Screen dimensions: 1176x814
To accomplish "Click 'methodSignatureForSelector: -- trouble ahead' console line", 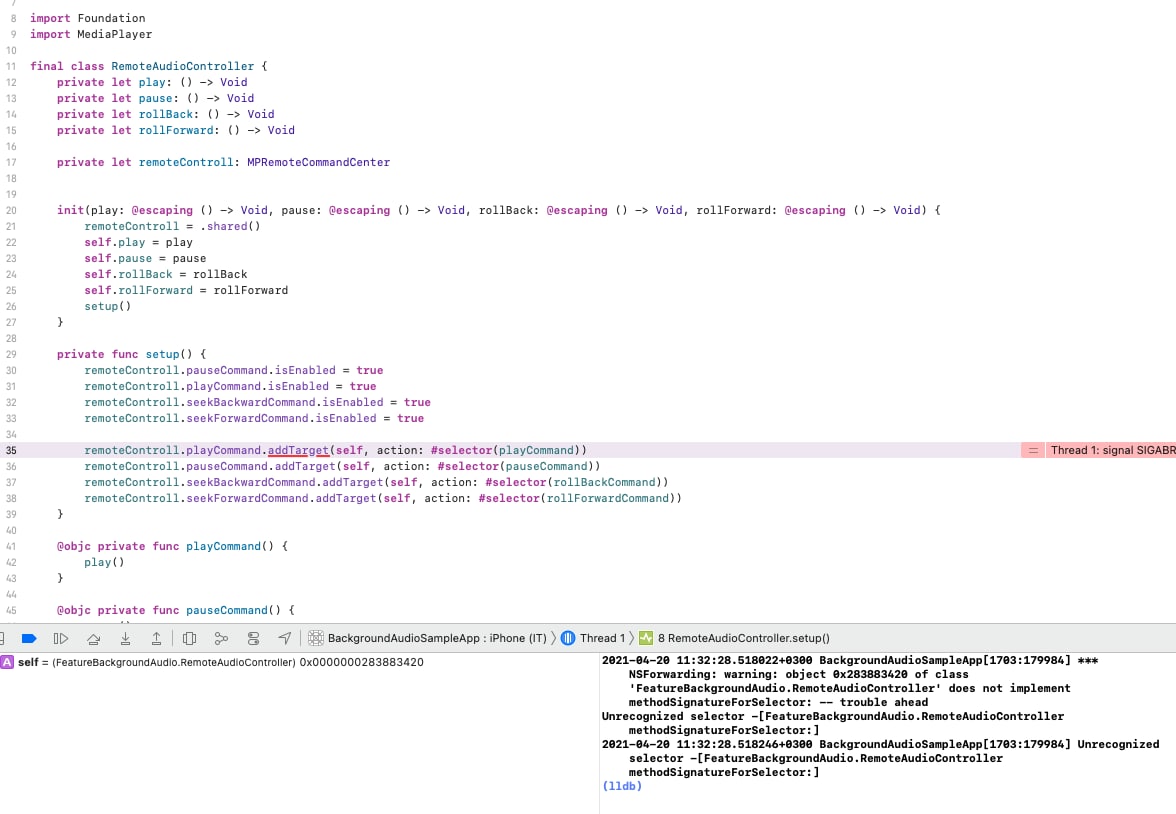I will [778, 702].
